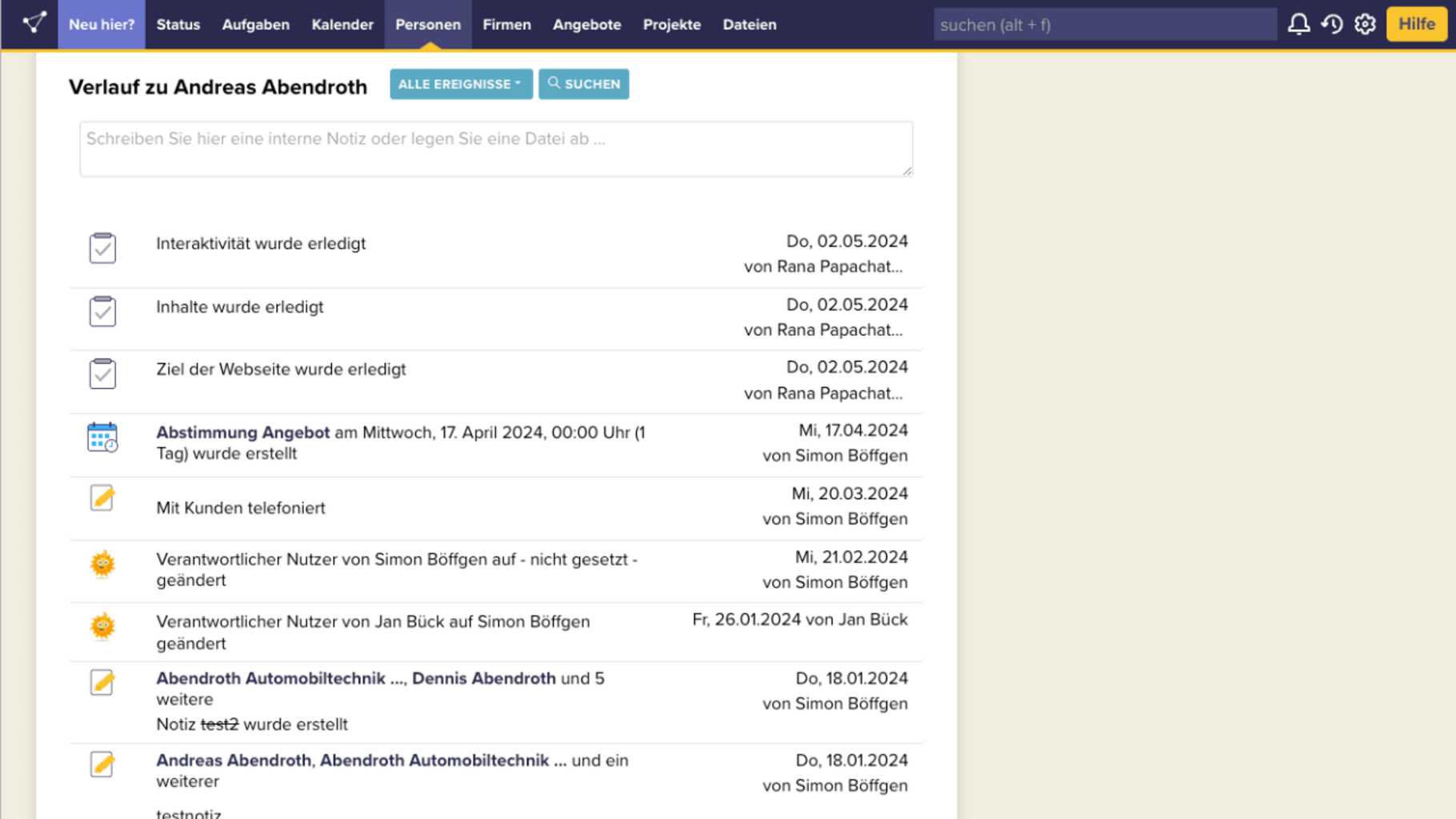This screenshot has width=1456, height=819.
Task: Click task check icon for Interaktivität entry
Action: 102,248
